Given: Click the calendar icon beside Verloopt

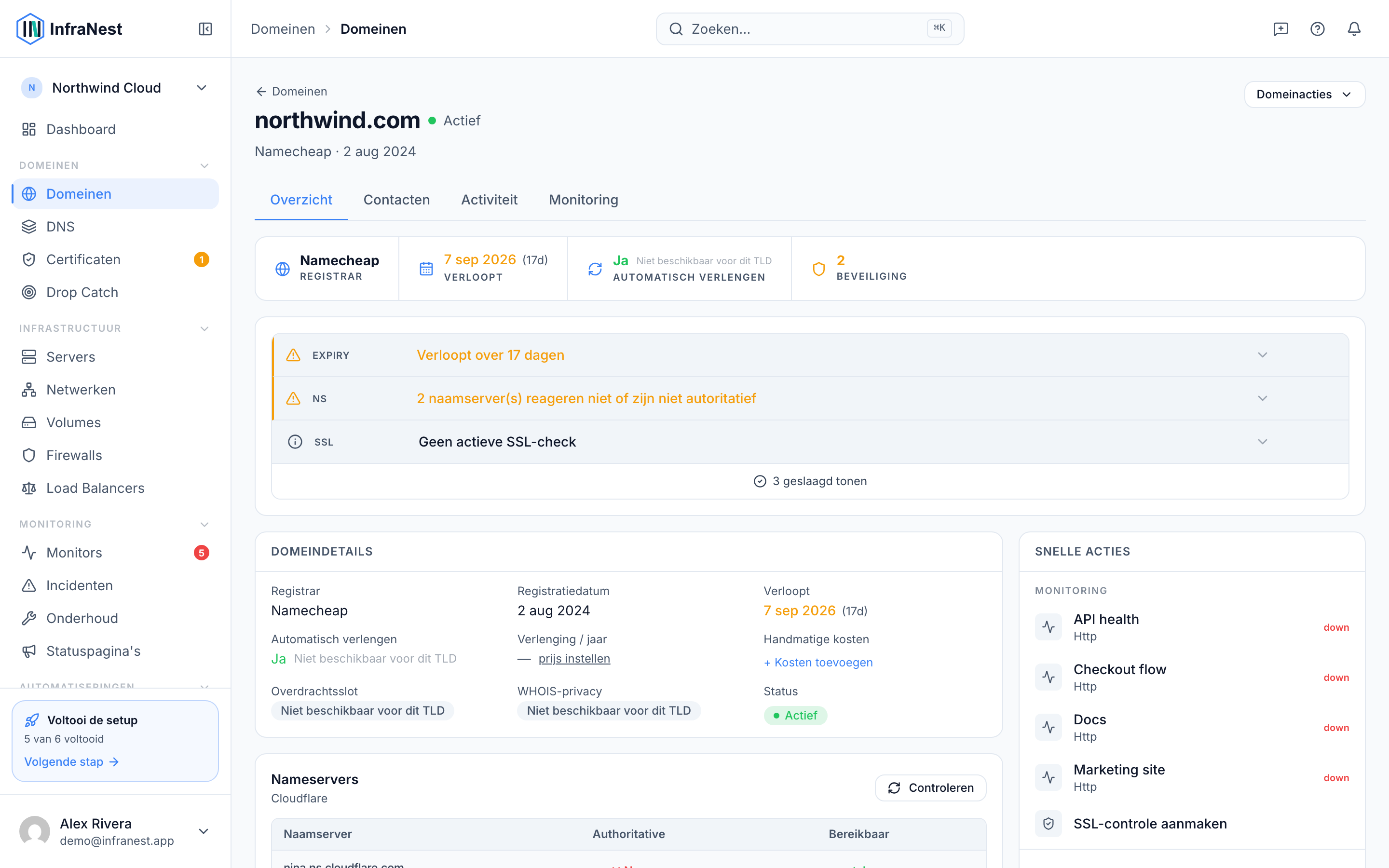Looking at the screenshot, I should tap(426, 269).
